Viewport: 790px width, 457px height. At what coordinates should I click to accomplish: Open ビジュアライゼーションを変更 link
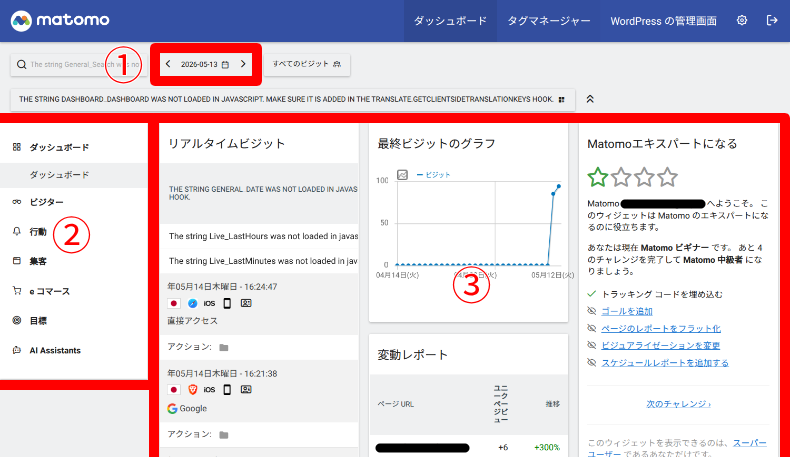click(x=661, y=346)
